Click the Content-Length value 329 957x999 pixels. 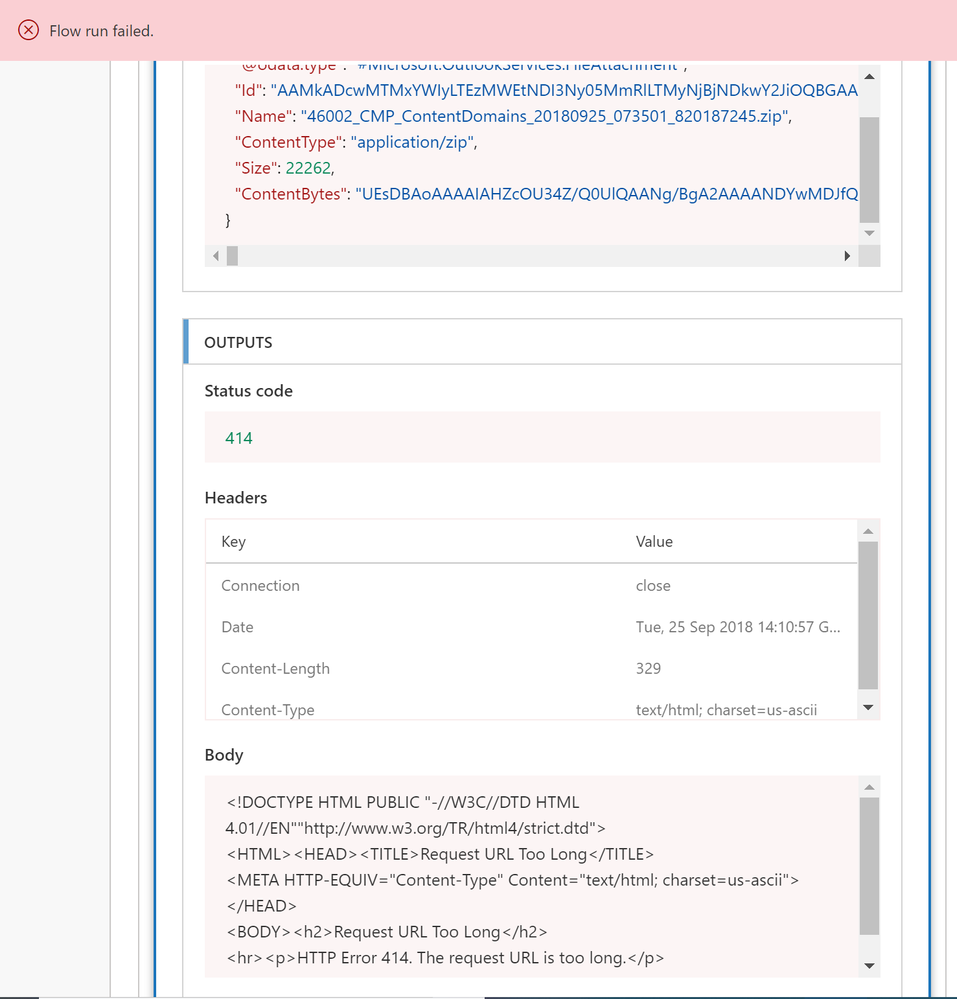[x=648, y=668]
